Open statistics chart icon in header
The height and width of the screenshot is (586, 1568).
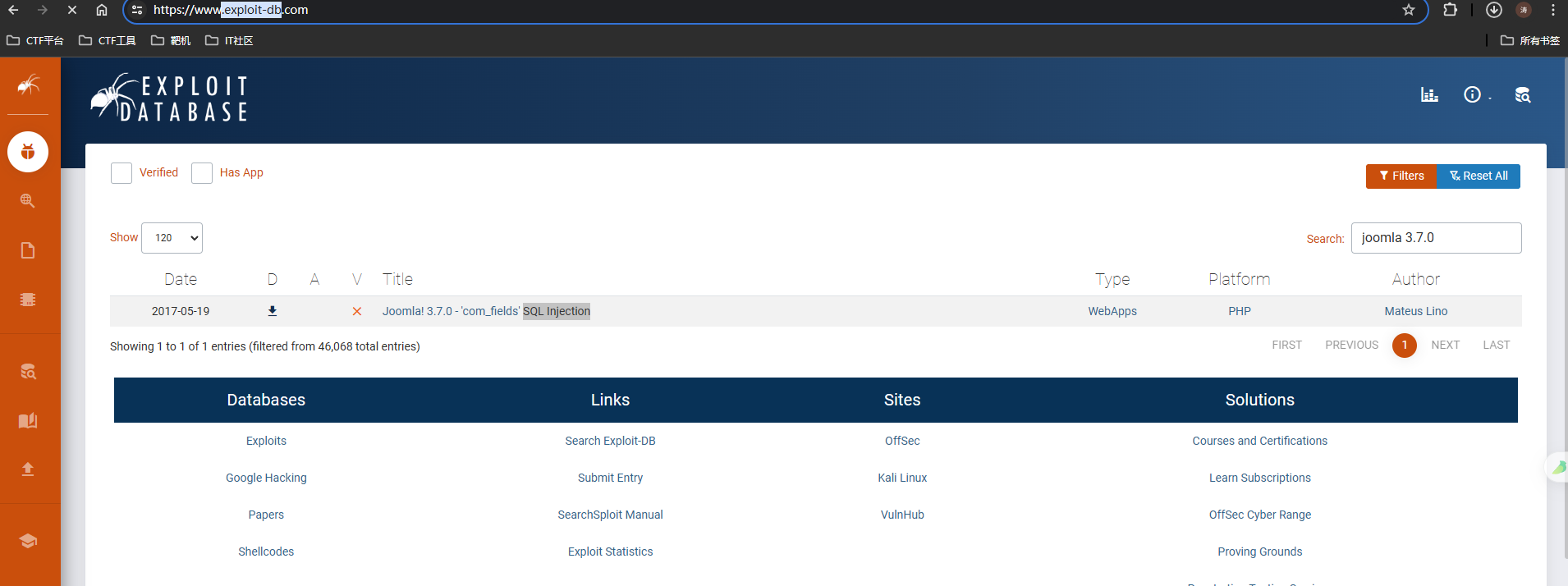1429,94
